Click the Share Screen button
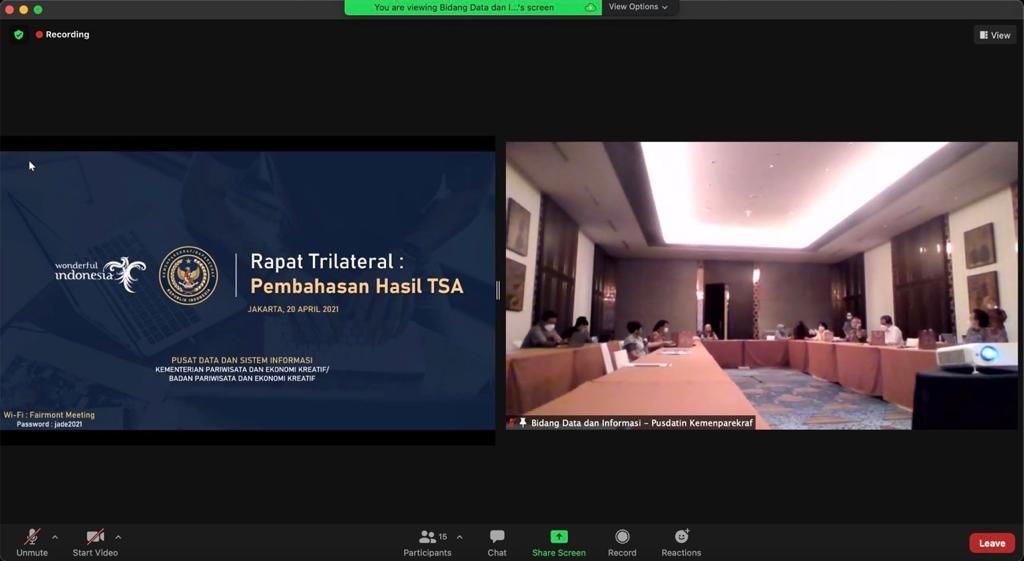The image size is (1024, 561). 559,543
